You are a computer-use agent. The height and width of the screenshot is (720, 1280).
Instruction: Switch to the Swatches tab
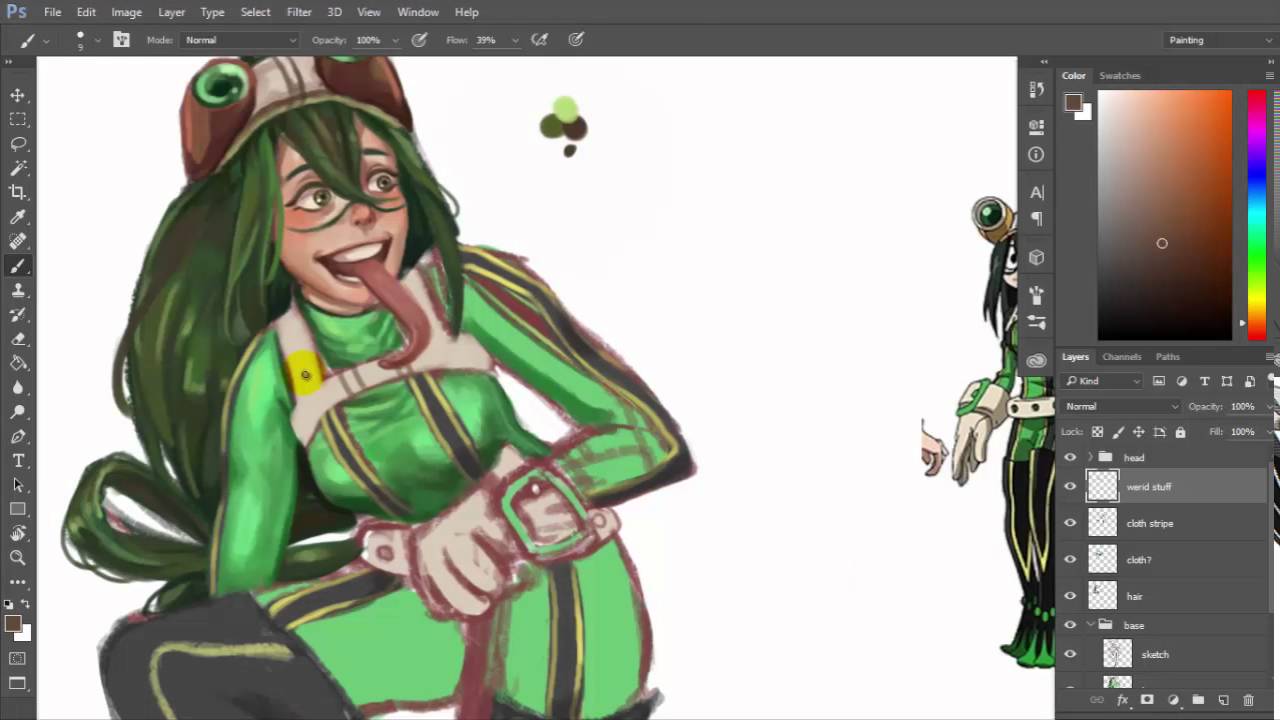click(x=1120, y=76)
